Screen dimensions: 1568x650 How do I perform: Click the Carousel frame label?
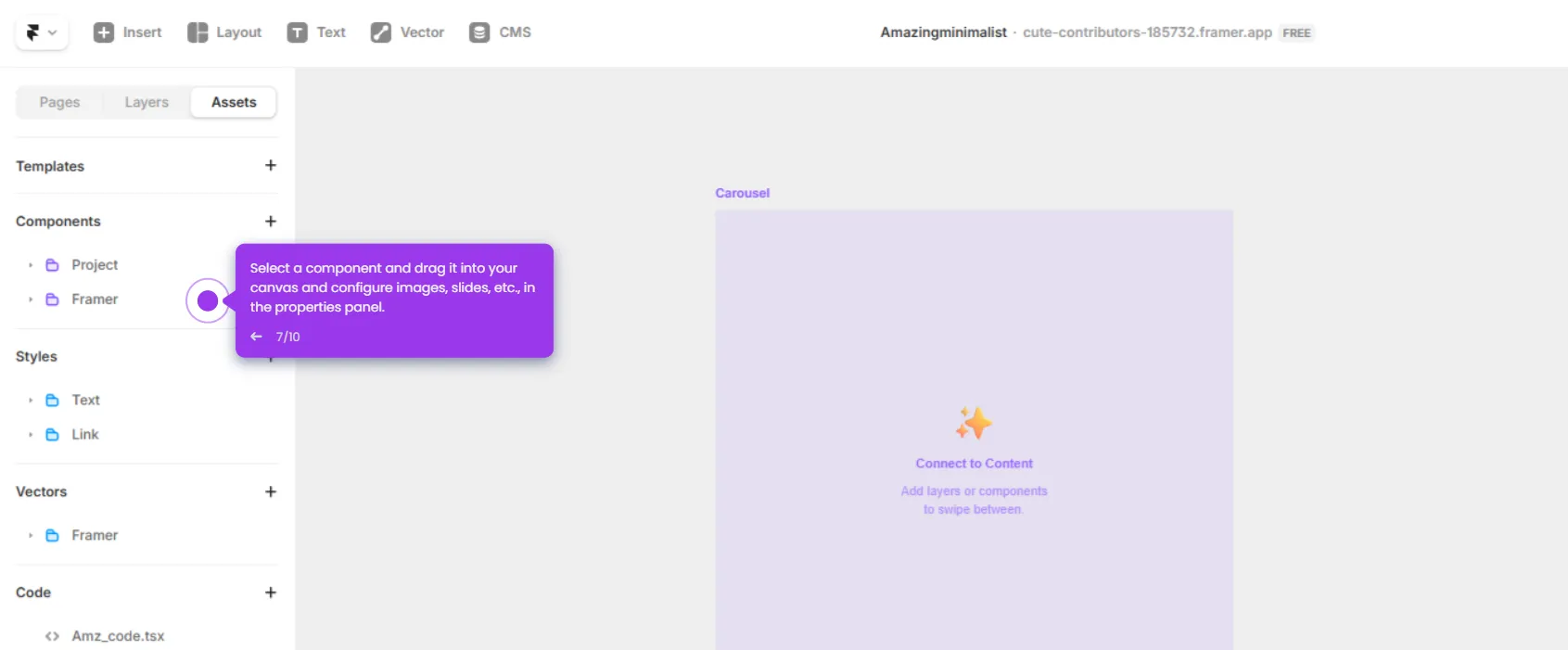click(742, 193)
